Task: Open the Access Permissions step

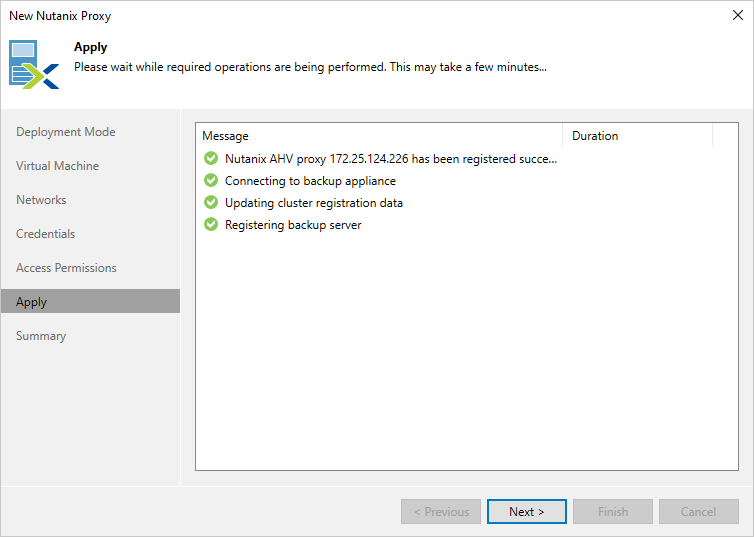Action: coord(66,268)
